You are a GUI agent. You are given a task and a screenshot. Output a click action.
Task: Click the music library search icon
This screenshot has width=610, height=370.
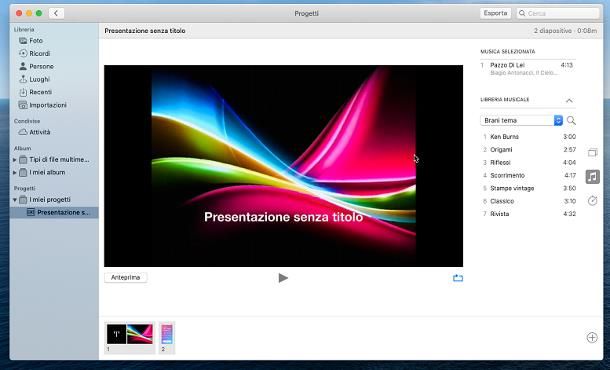(571, 121)
